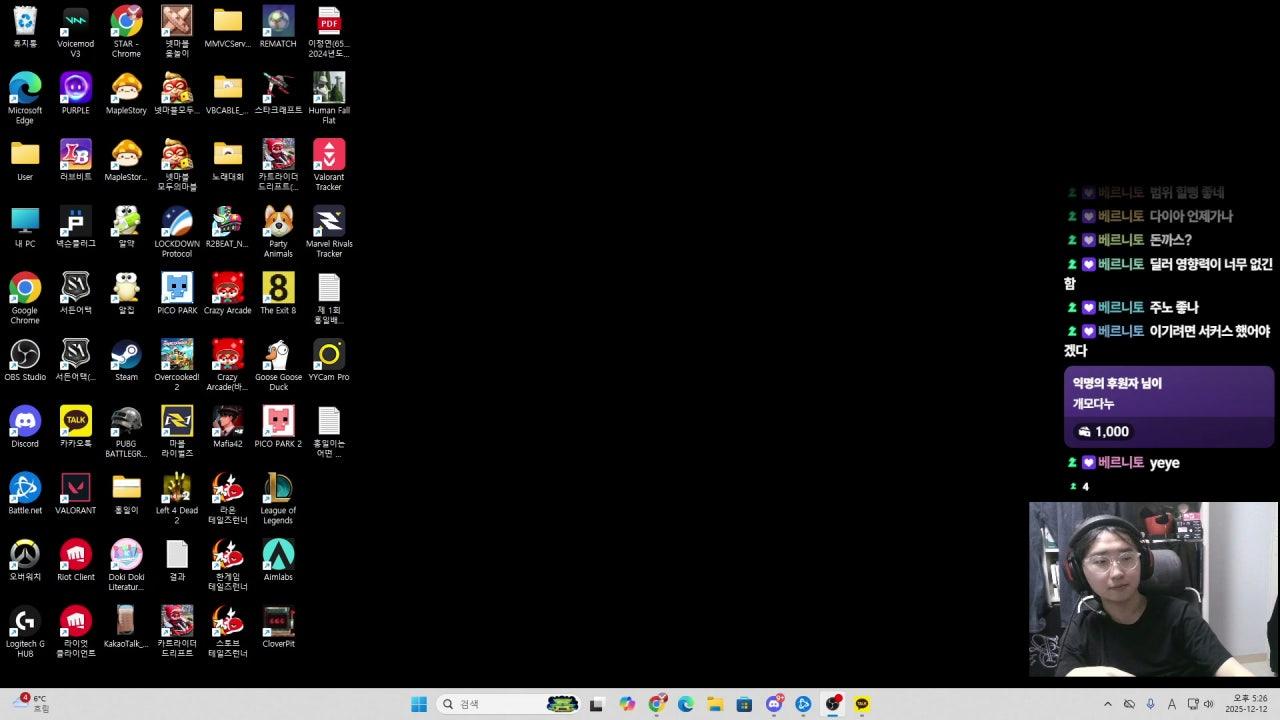Open the Windows Start menu

click(x=419, y=704)
